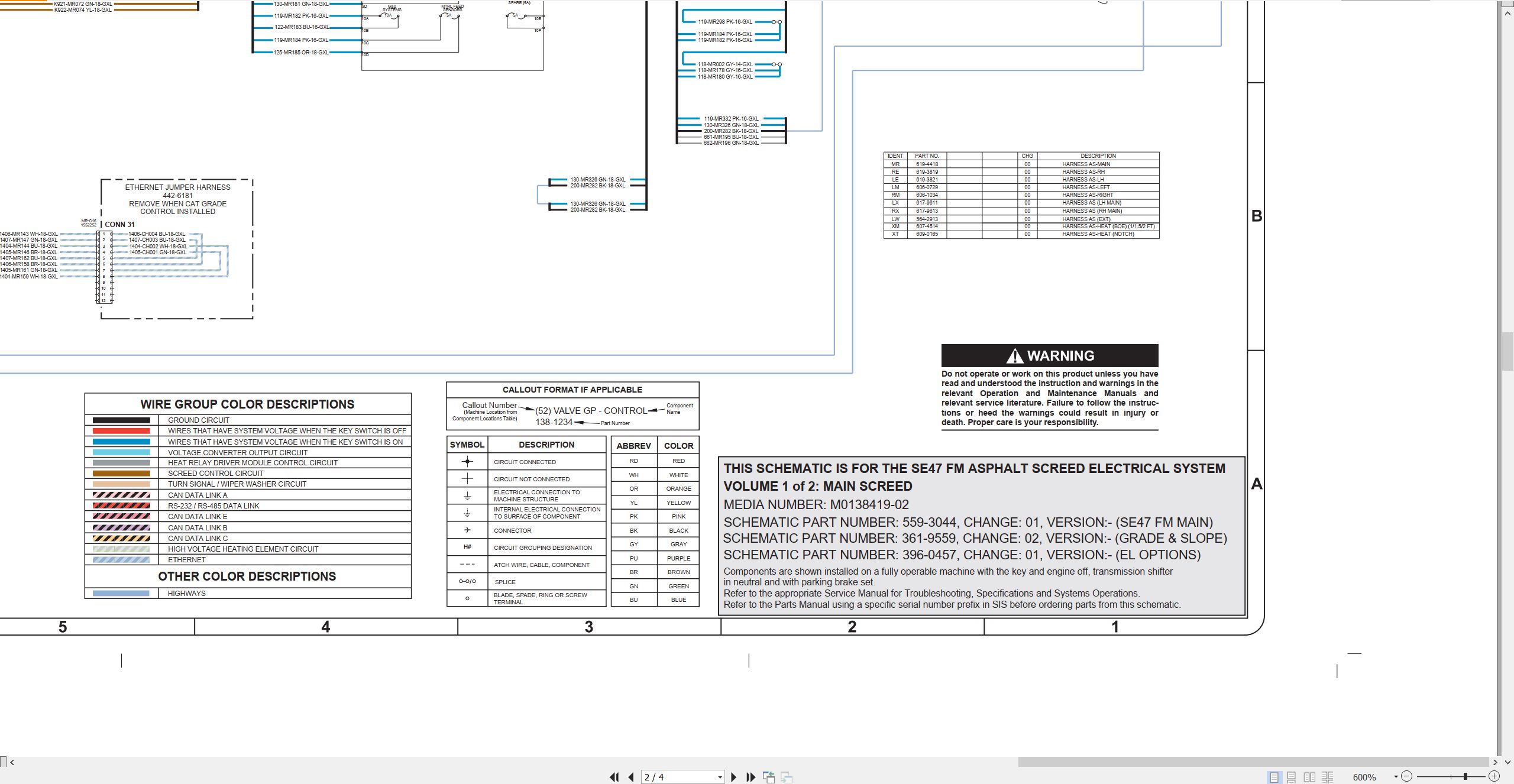Go to the first page
This screenshot has width=1514, height=784.
click(x=614, y=777)
